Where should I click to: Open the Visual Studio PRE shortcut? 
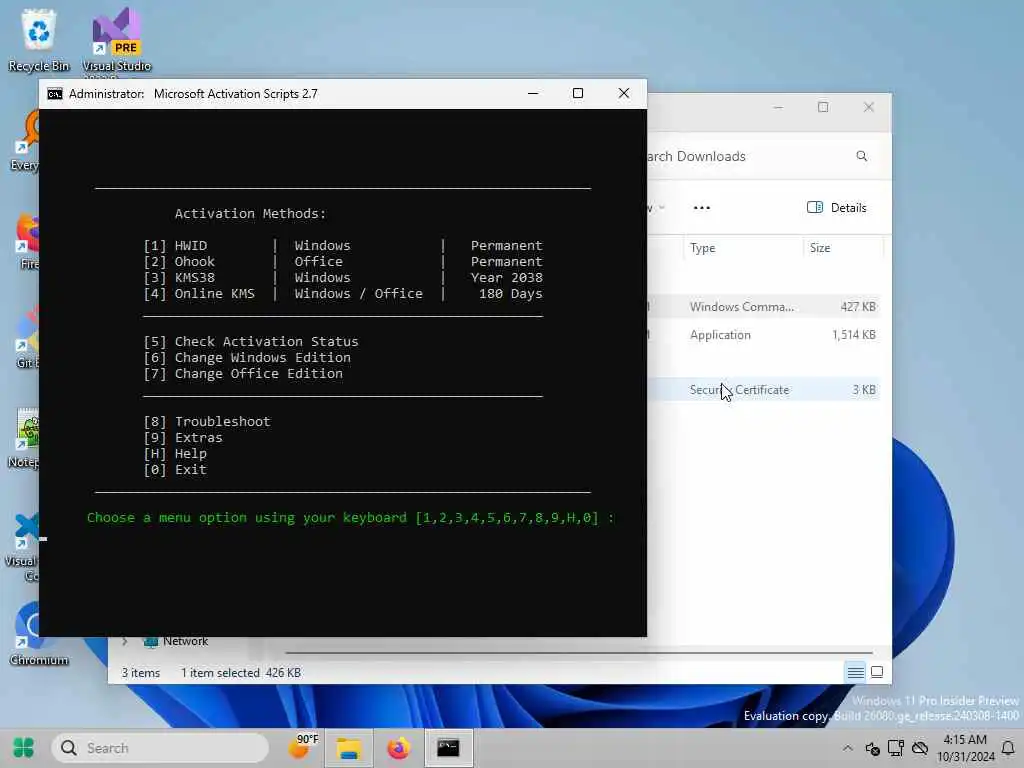116,40
